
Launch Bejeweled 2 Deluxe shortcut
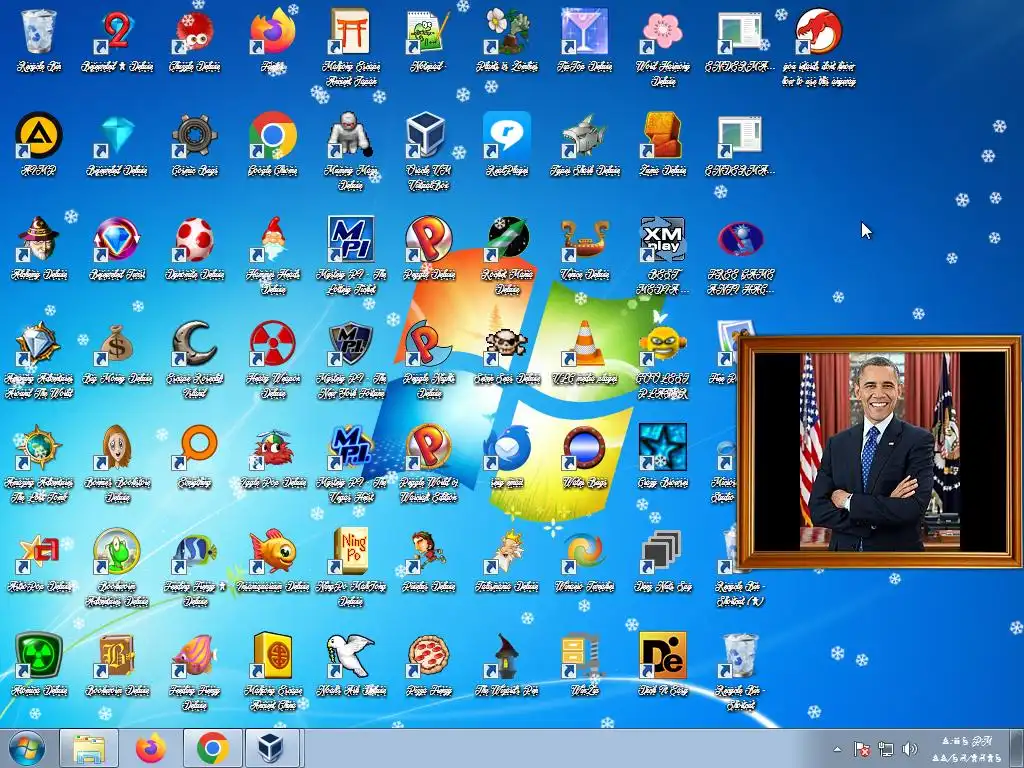click(x=116, y=31)
